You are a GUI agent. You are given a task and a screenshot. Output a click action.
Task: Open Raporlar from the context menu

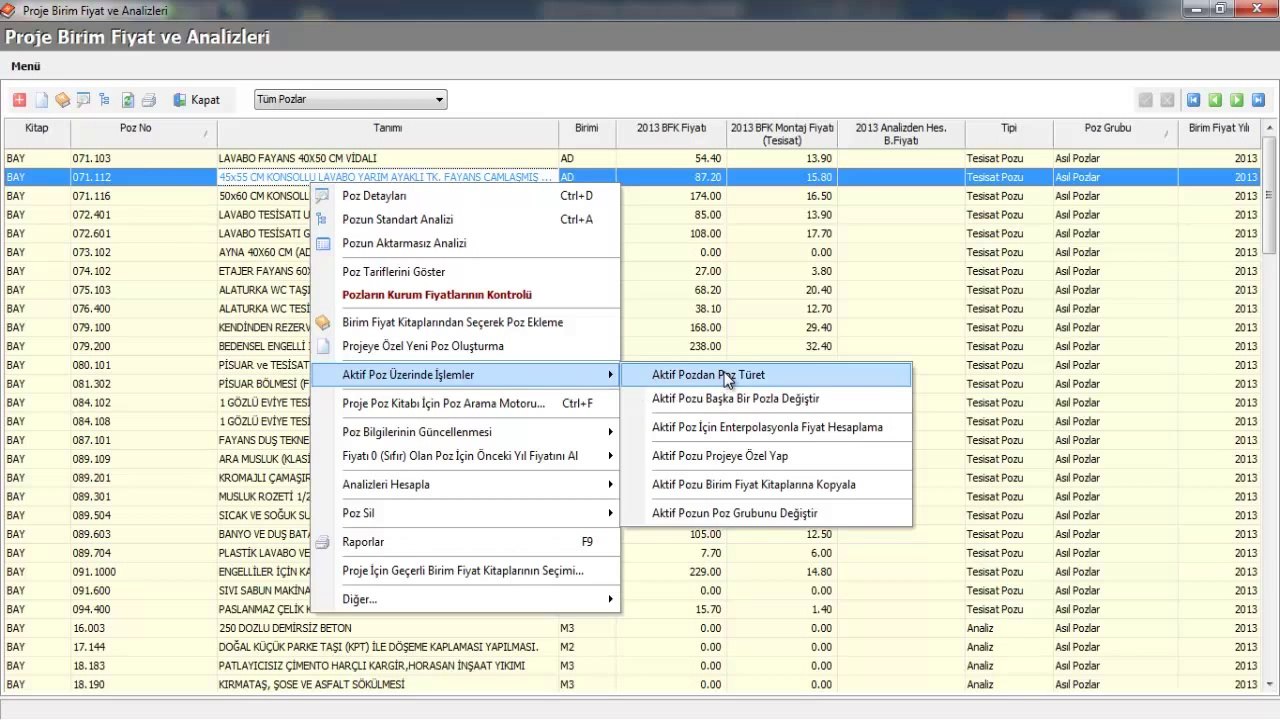pos(466,542)
